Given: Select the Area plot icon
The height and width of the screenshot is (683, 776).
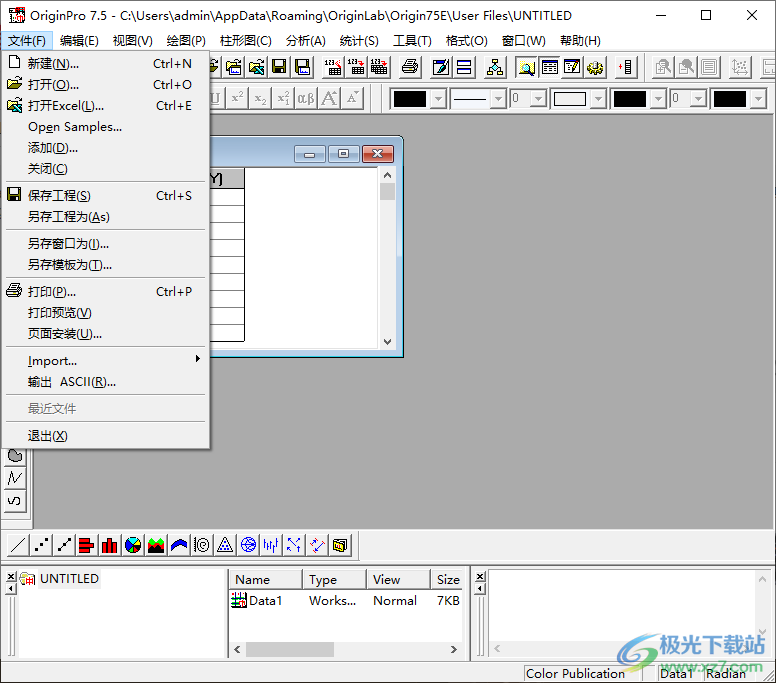Looking at the screenshot, I should point(156,545).
